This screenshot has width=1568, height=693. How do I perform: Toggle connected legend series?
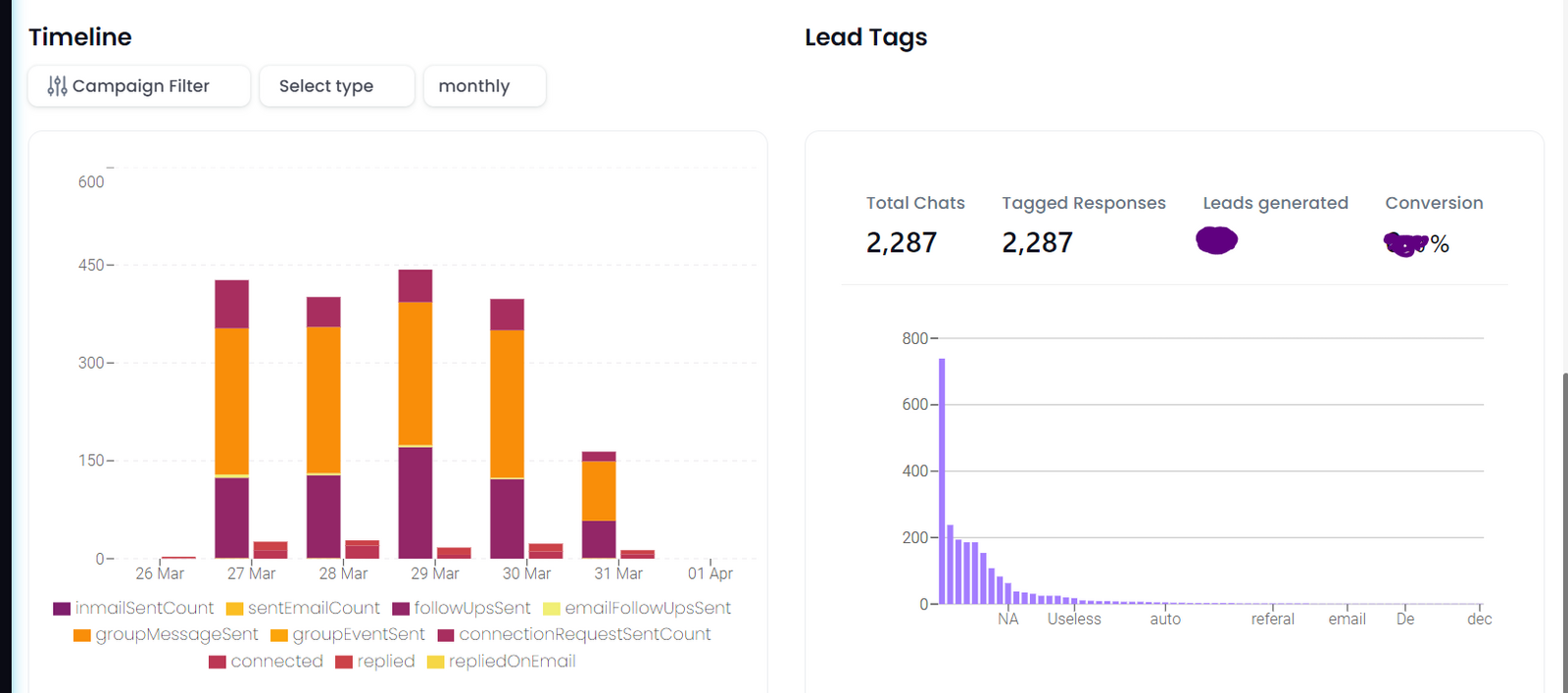[x=267, y=662]
